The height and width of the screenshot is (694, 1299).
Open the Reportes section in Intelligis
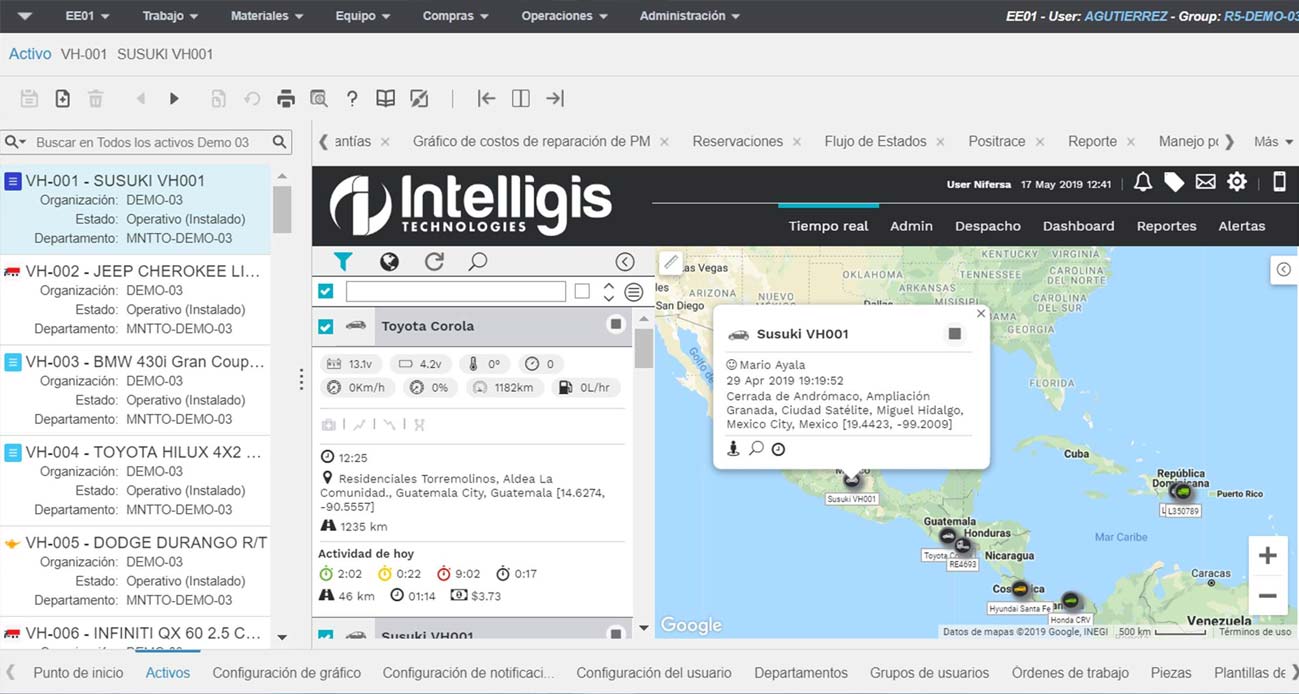(x=1166, y=226)
